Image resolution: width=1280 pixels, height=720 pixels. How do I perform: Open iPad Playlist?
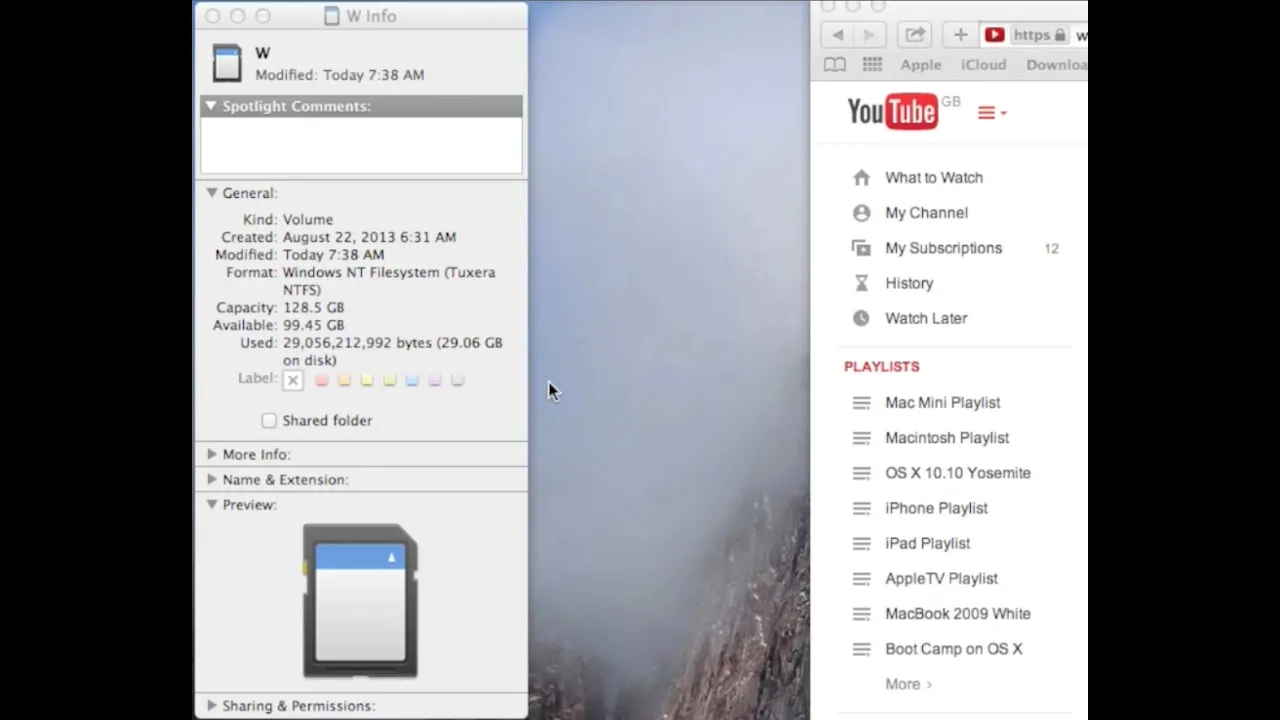pyautogui.click(x=928, y=543)
